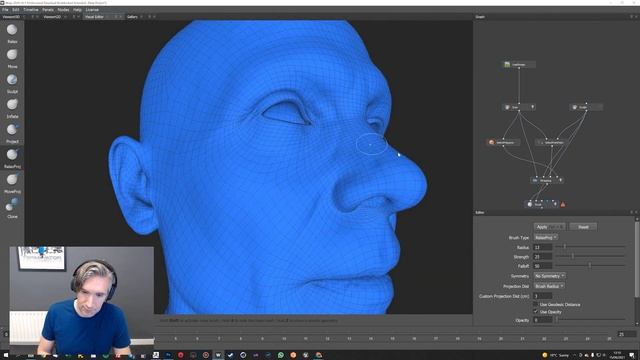Click the end frame field on timeline
The height and width of the screenshot is (360, 640).
click(x=627, y=334)
